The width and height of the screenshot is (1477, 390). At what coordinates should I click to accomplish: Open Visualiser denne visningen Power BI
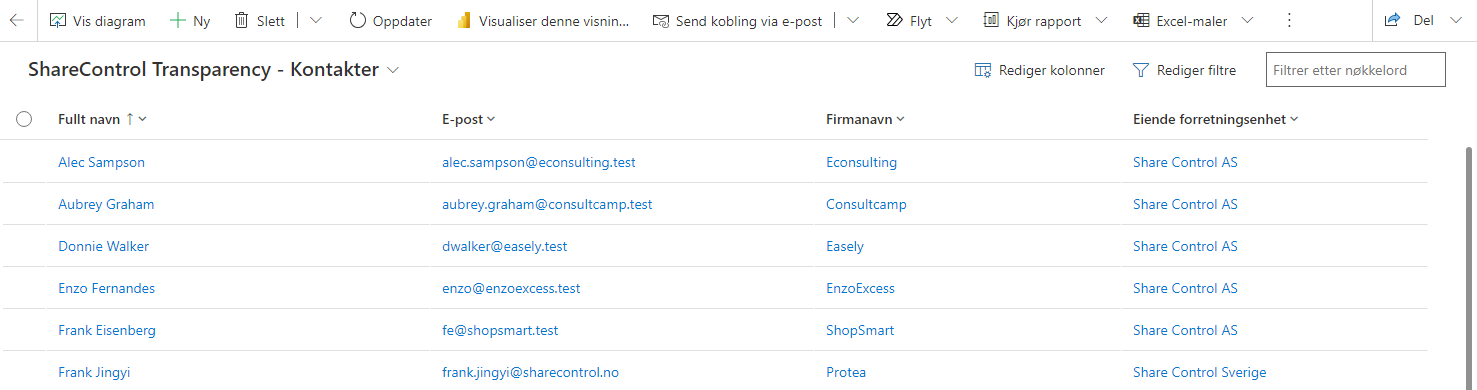[543, 20]
